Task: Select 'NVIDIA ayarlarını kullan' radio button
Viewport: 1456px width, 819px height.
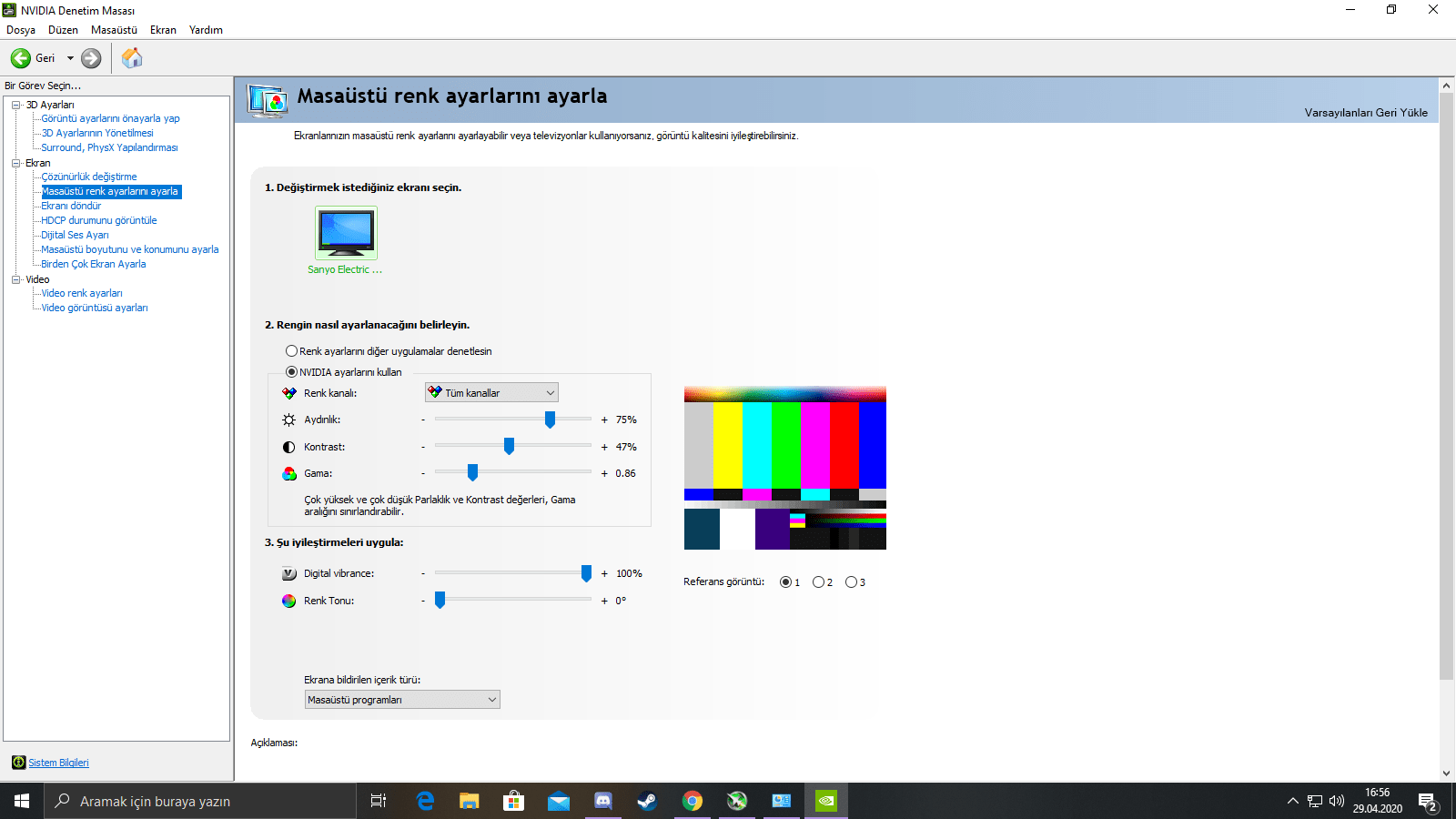Action: [291, 372]
